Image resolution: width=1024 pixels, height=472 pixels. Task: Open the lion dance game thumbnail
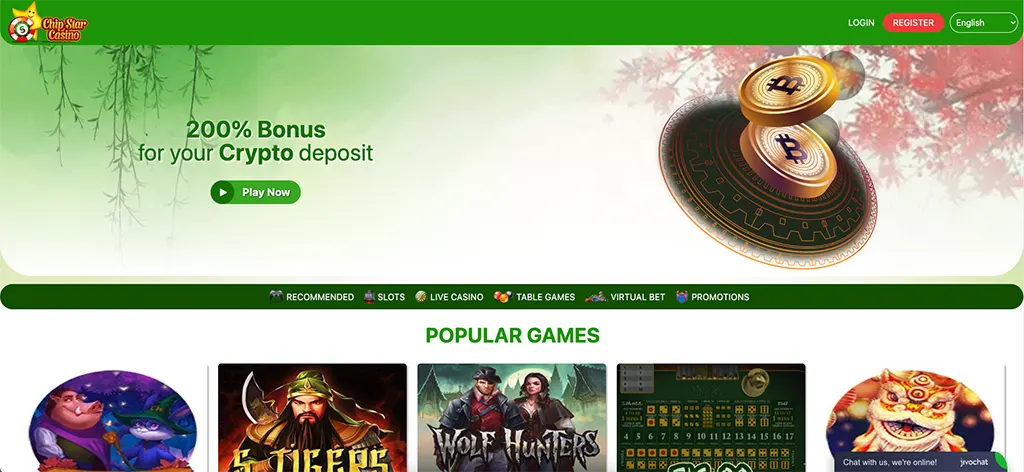910,418
